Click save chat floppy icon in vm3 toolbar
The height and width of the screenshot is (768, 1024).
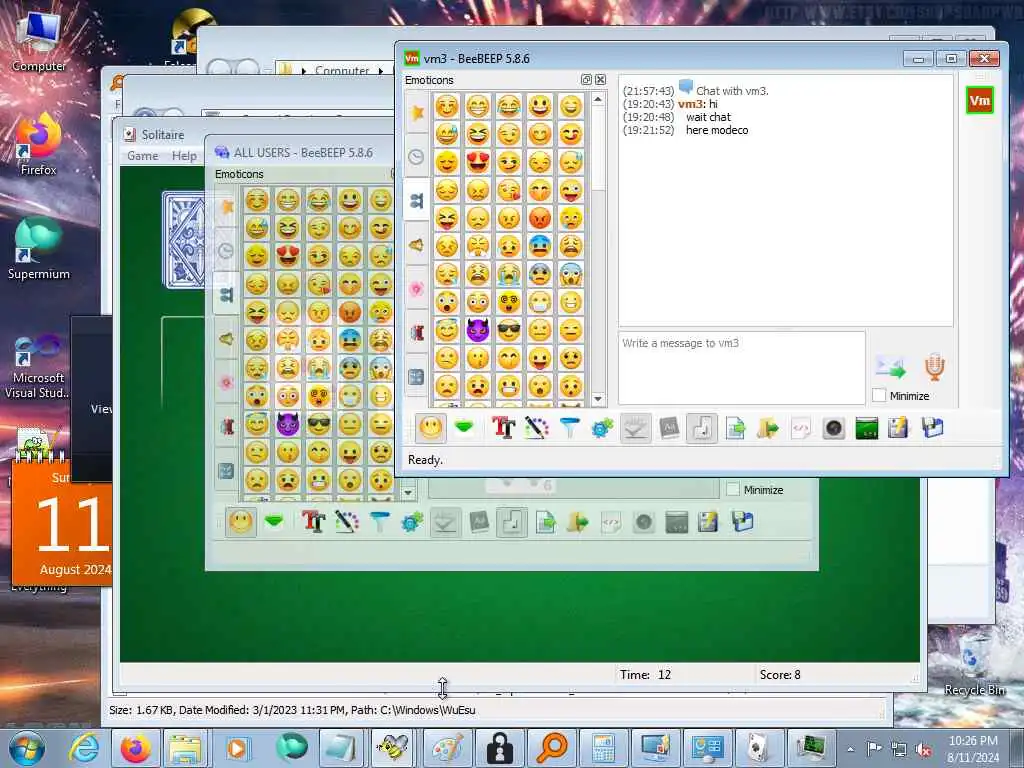tap(933, 428)
